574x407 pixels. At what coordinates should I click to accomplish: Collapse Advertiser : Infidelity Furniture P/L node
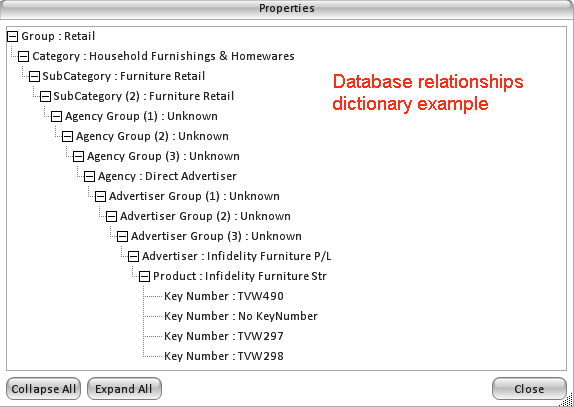pyautogui.click(x=133, y=256)
